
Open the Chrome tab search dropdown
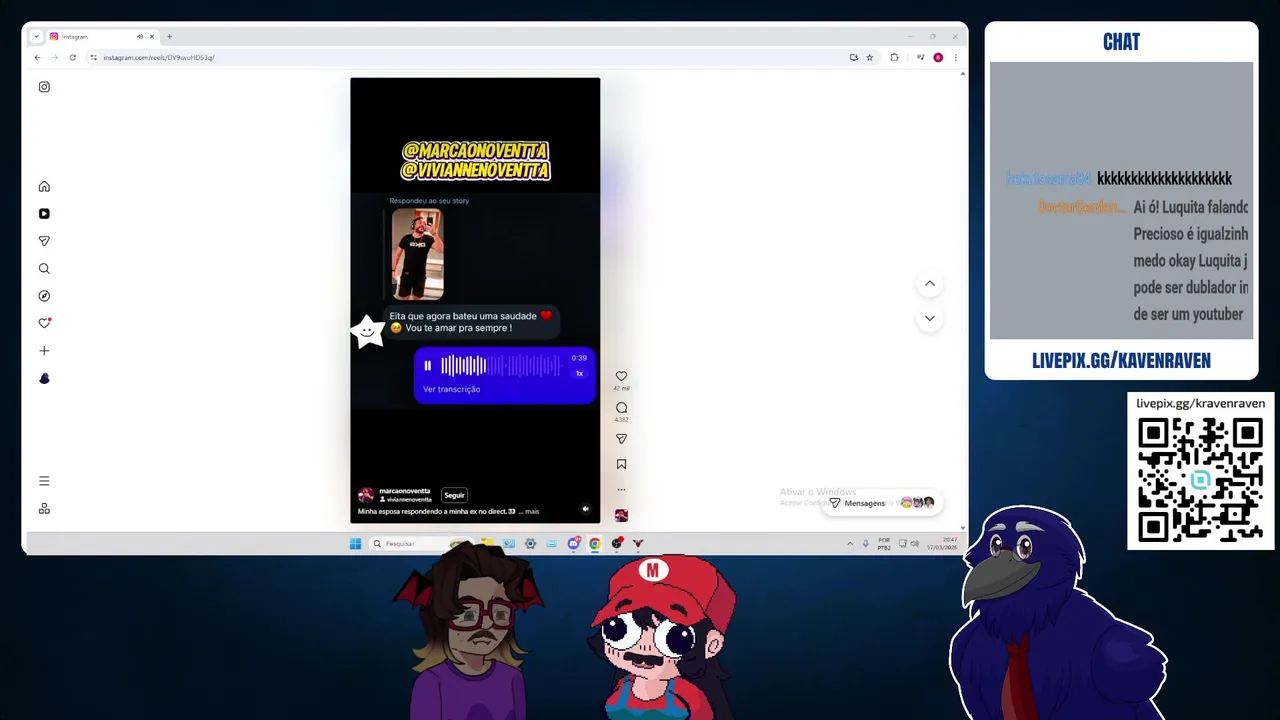click(x=36, y=37)
